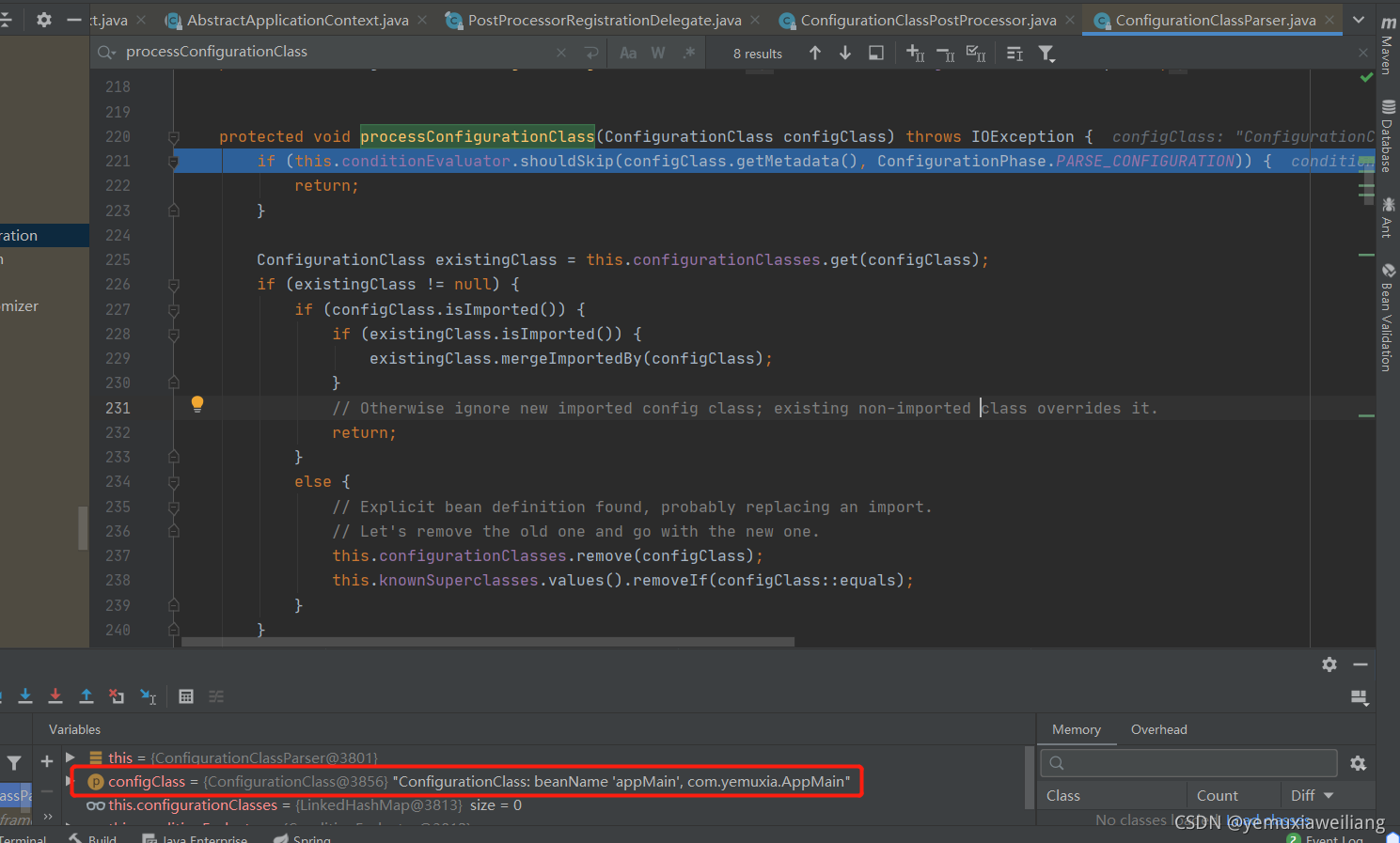
Task: Open Evaluate Expression calculator
Action: 186,696
